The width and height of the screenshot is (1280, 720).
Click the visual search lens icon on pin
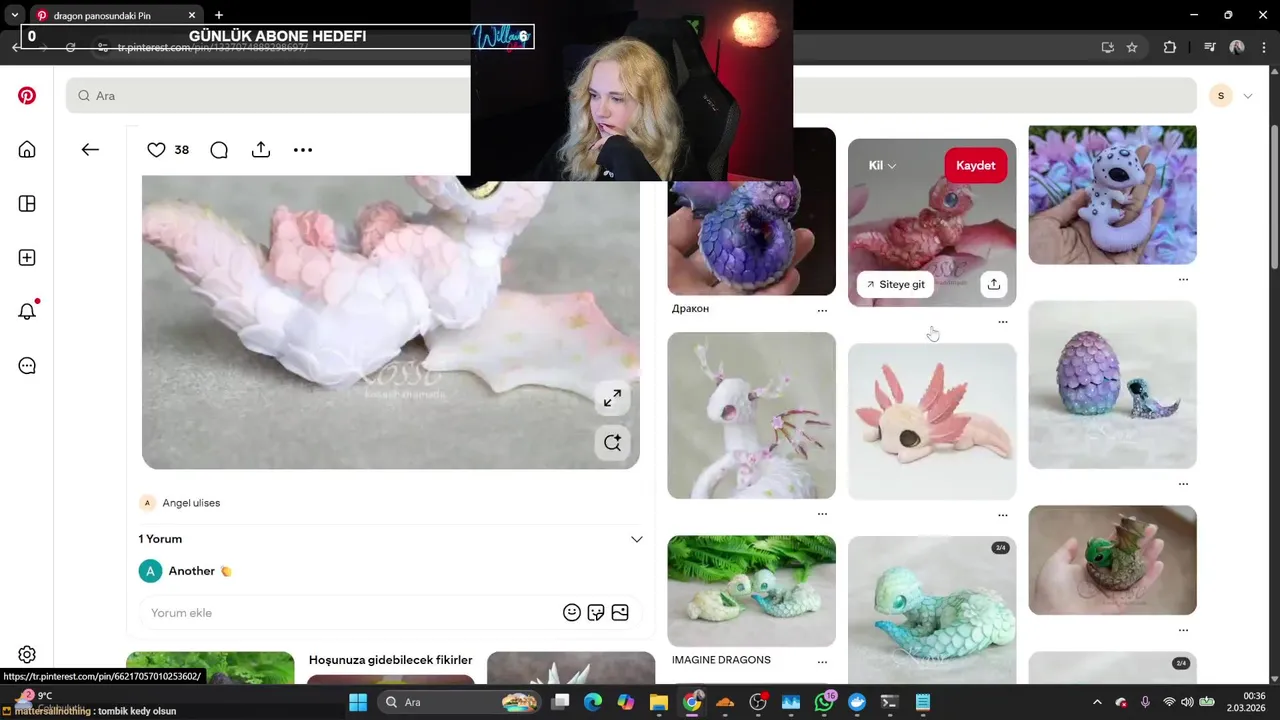click(x=612, y=442)
